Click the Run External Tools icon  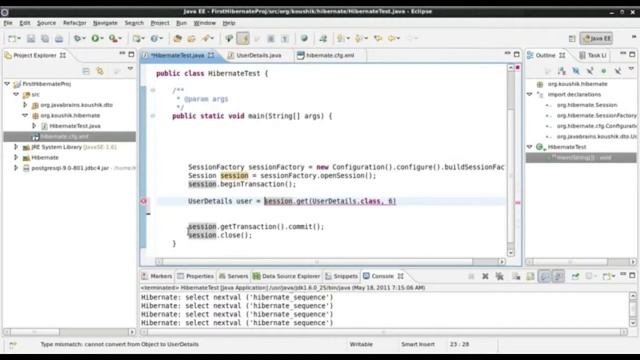[113, 38]
